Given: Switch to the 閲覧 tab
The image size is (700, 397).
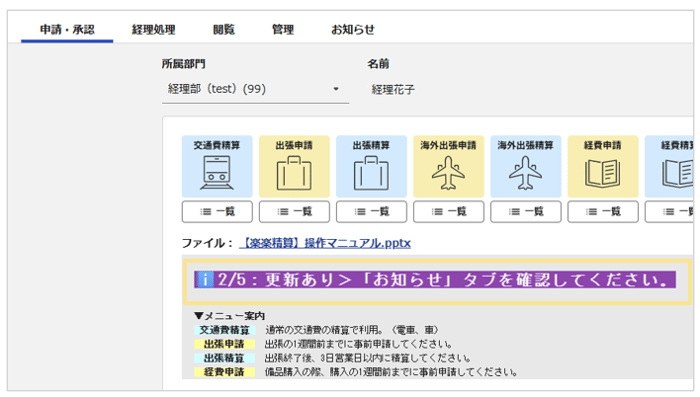Looking at the screenshot, I should click(x=224, y=29).
